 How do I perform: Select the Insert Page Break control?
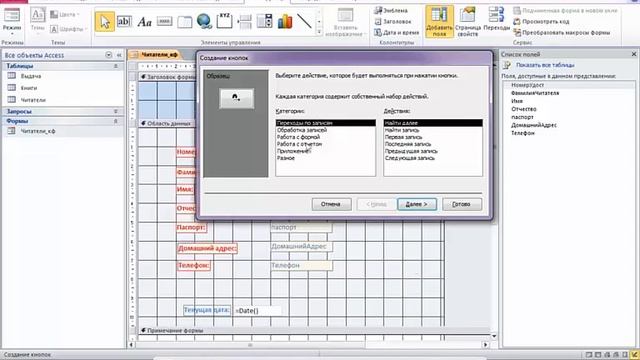click(x=244, y=21)
